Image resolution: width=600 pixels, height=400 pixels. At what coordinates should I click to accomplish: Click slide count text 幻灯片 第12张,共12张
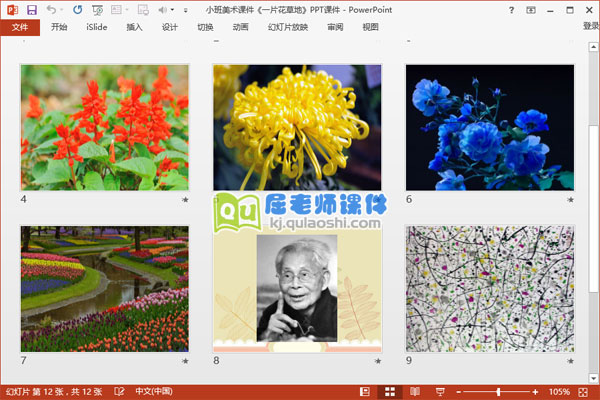[54, 392]
